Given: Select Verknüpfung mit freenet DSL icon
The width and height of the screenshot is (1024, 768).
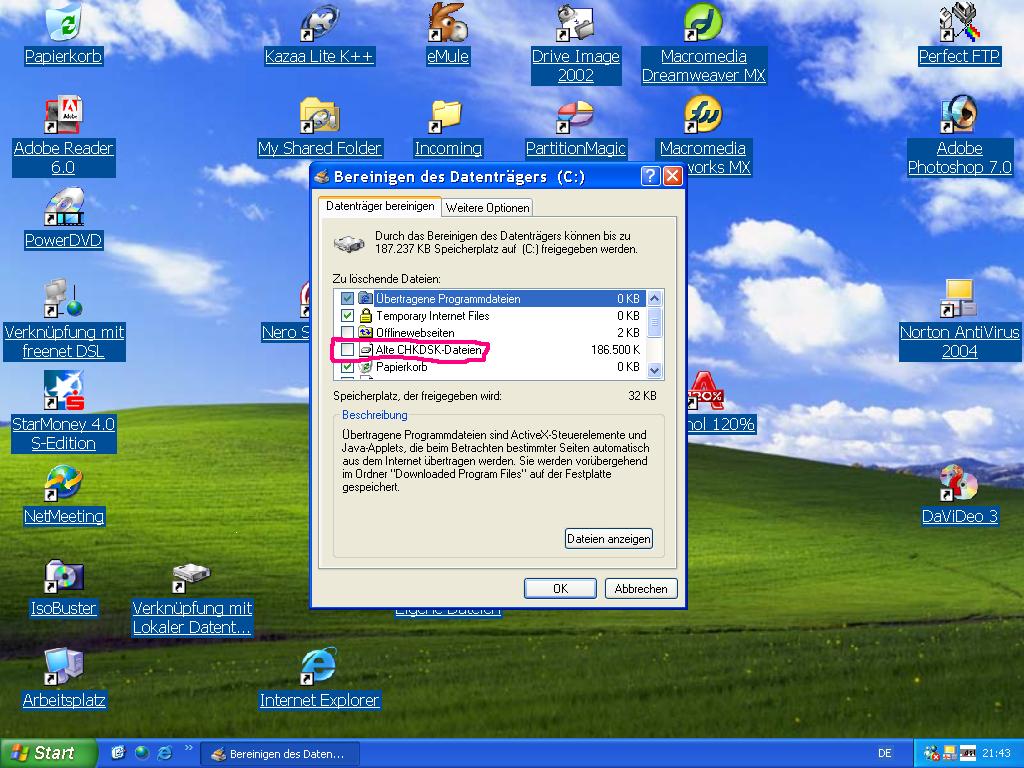Looking at the screenshot, I should pos(64,320).
